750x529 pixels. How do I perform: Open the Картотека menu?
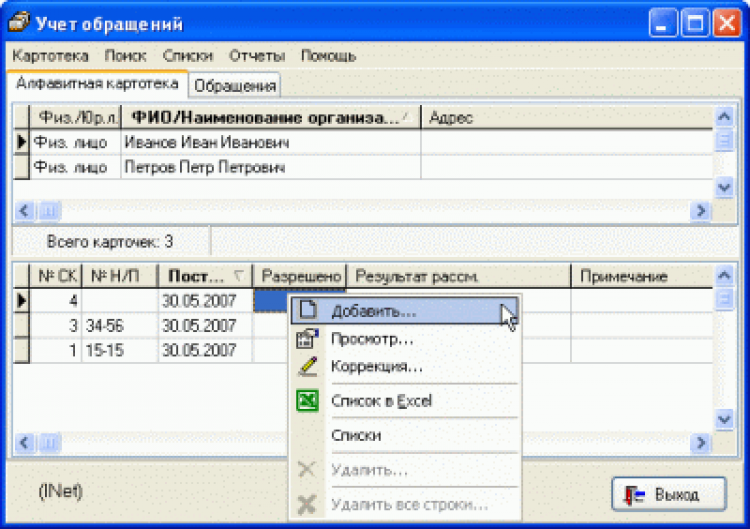(51, 56)
